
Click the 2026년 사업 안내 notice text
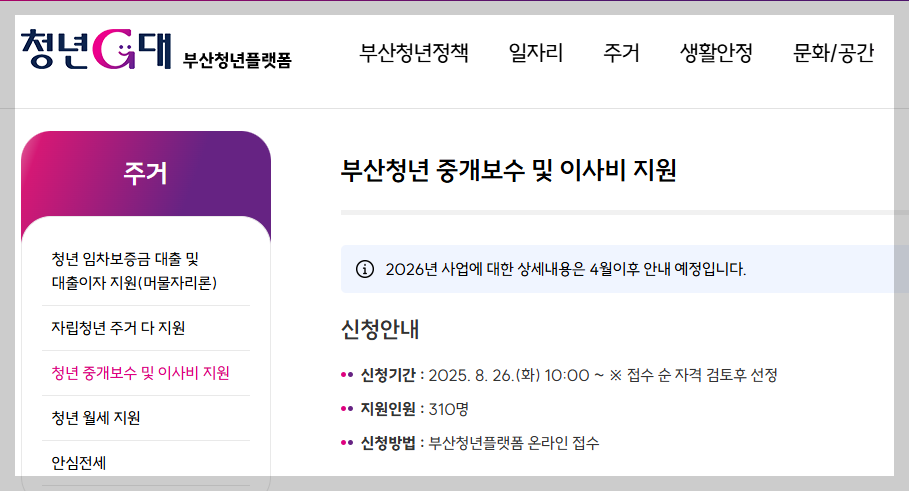tap(566, 269)
